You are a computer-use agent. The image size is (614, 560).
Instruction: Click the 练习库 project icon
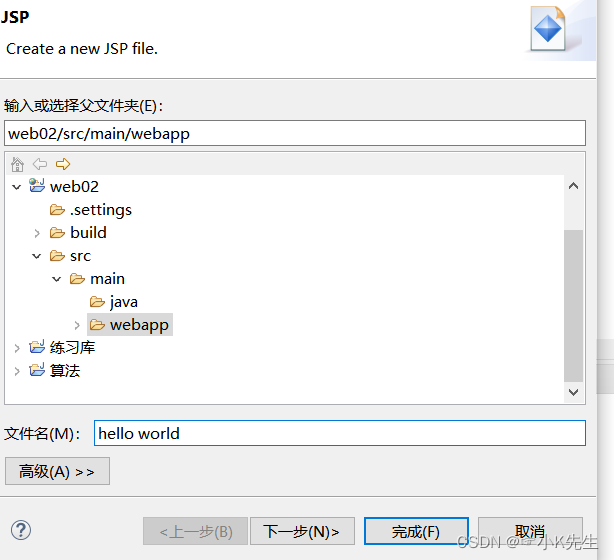[37, 347]
